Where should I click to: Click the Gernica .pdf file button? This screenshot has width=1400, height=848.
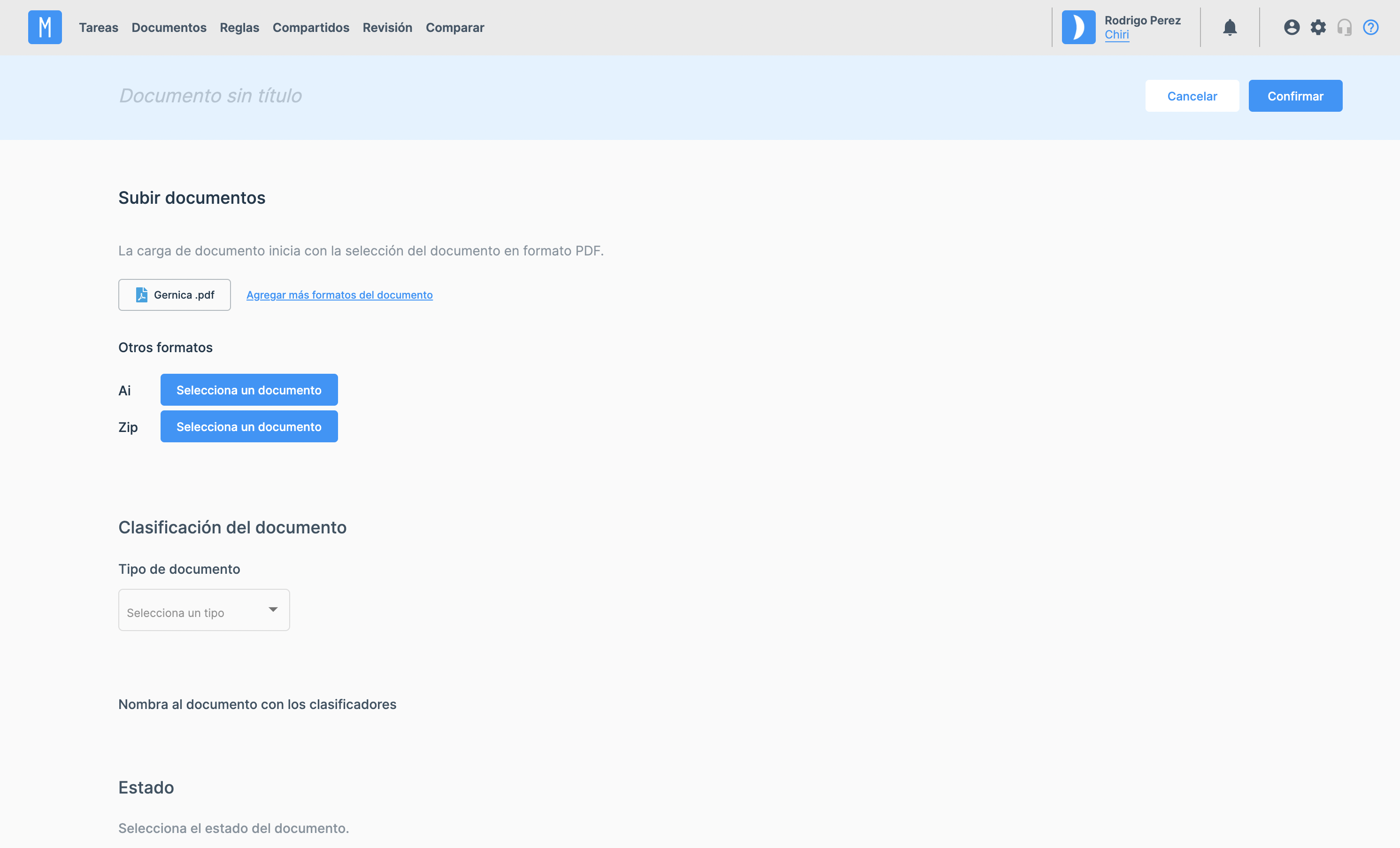pos(175,295)
